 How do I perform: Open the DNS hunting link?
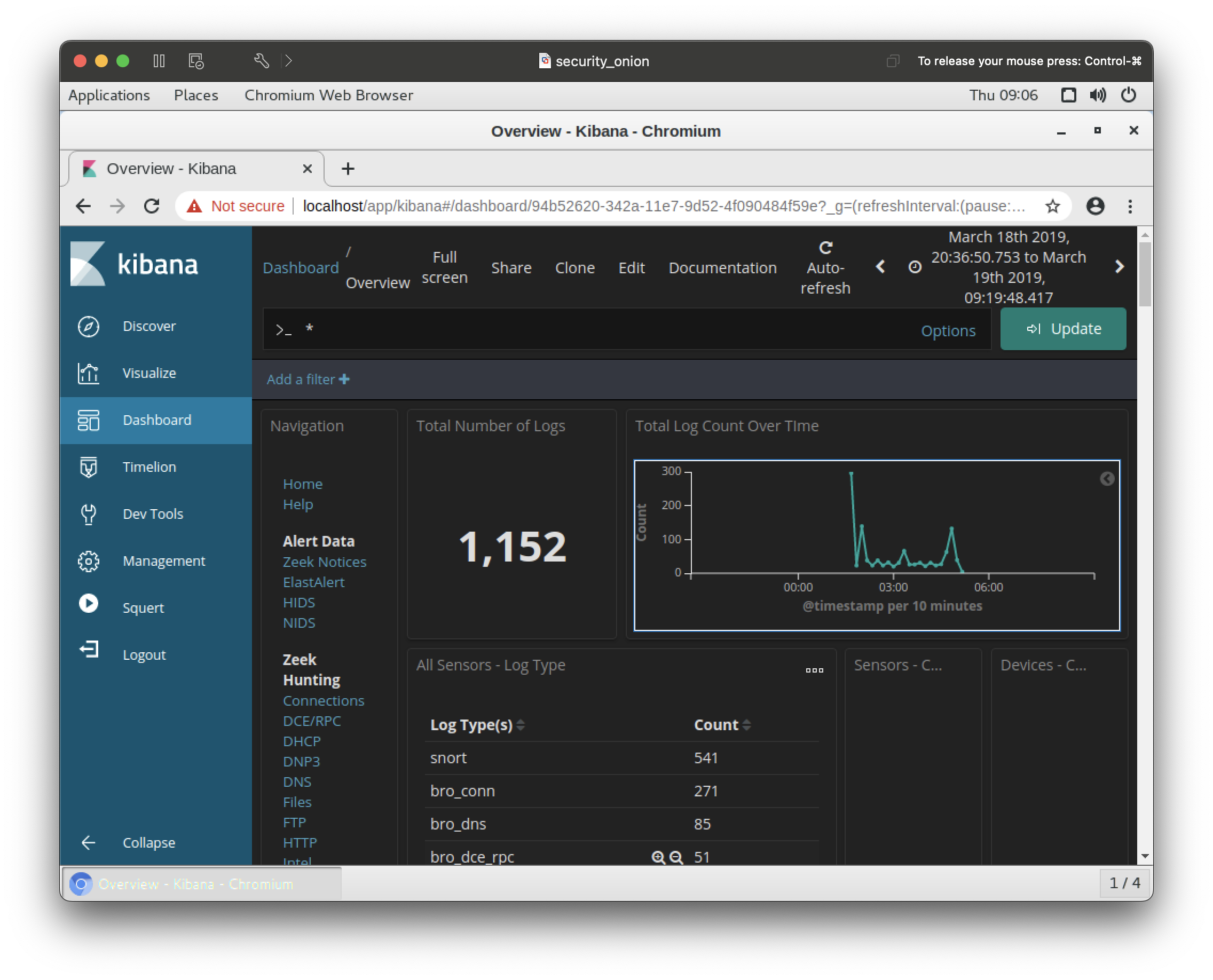(x=297, y=782)
